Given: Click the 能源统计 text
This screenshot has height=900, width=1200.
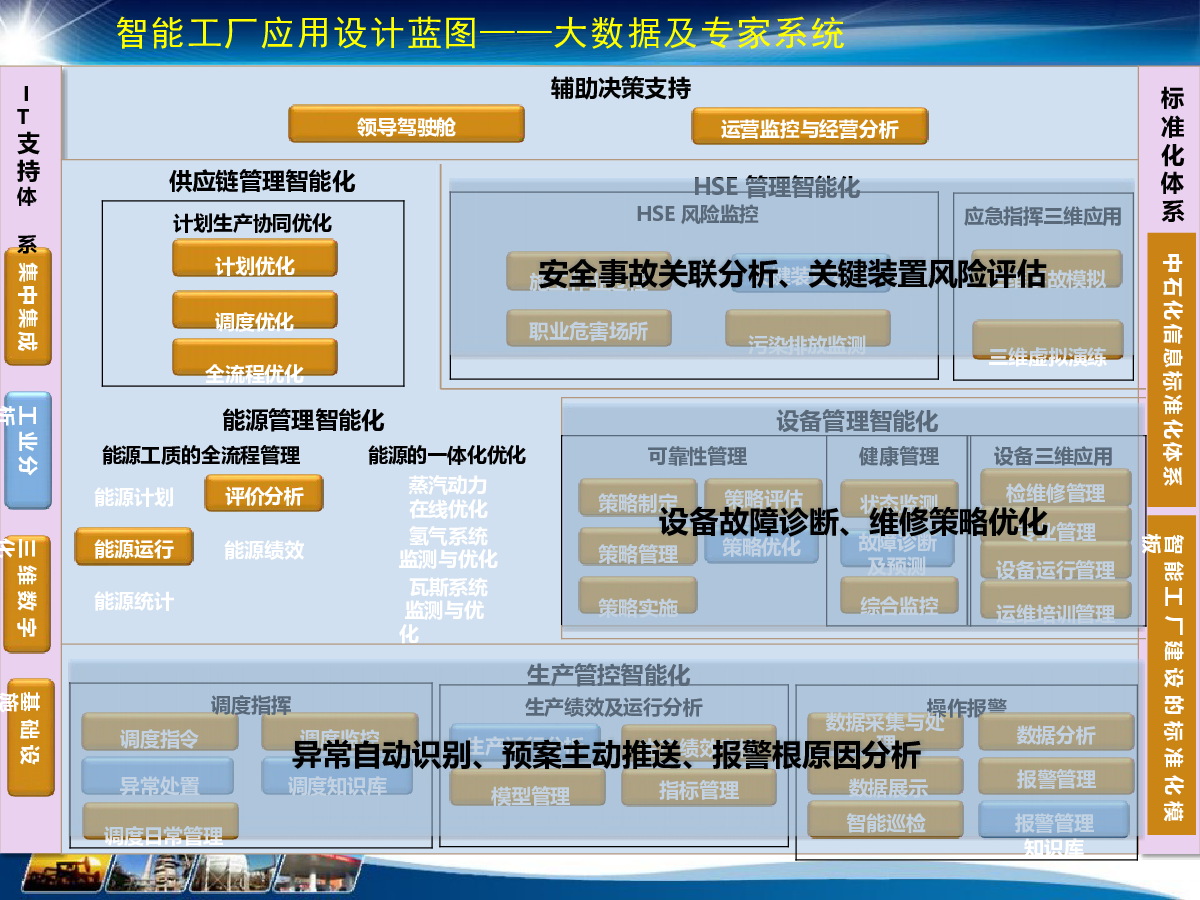Looking at the screenshot, I should point(134,601).
